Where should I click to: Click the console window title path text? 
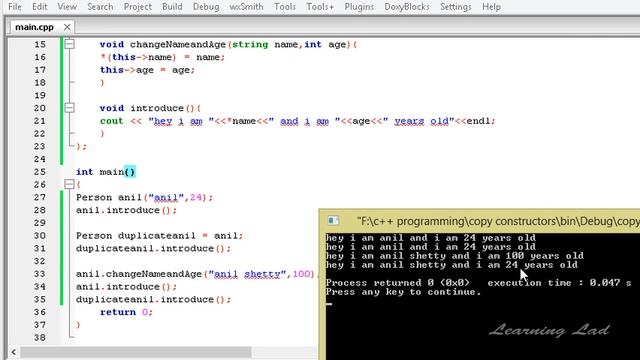pos(498,221)
